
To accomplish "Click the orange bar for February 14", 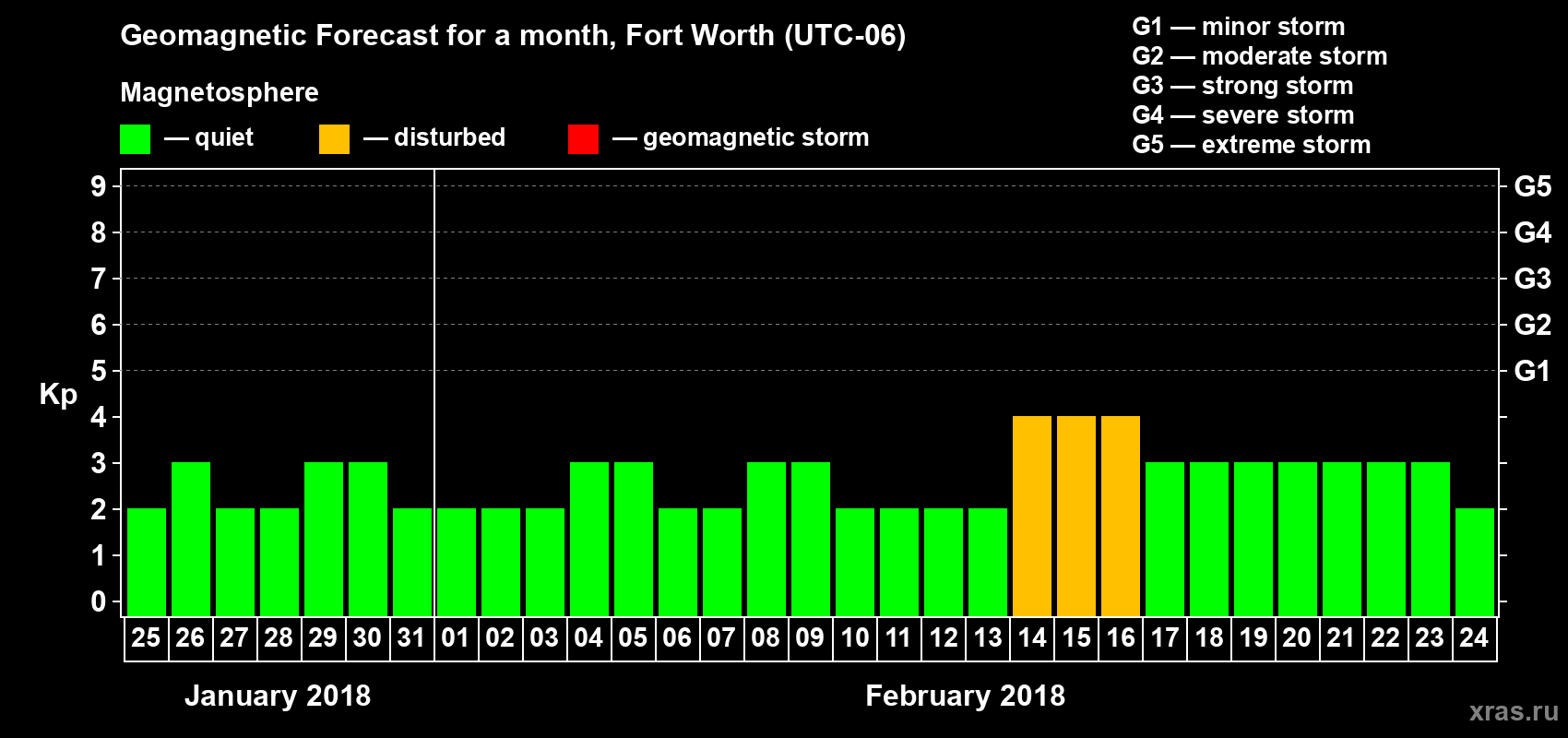I will (x=1031, y=517).
